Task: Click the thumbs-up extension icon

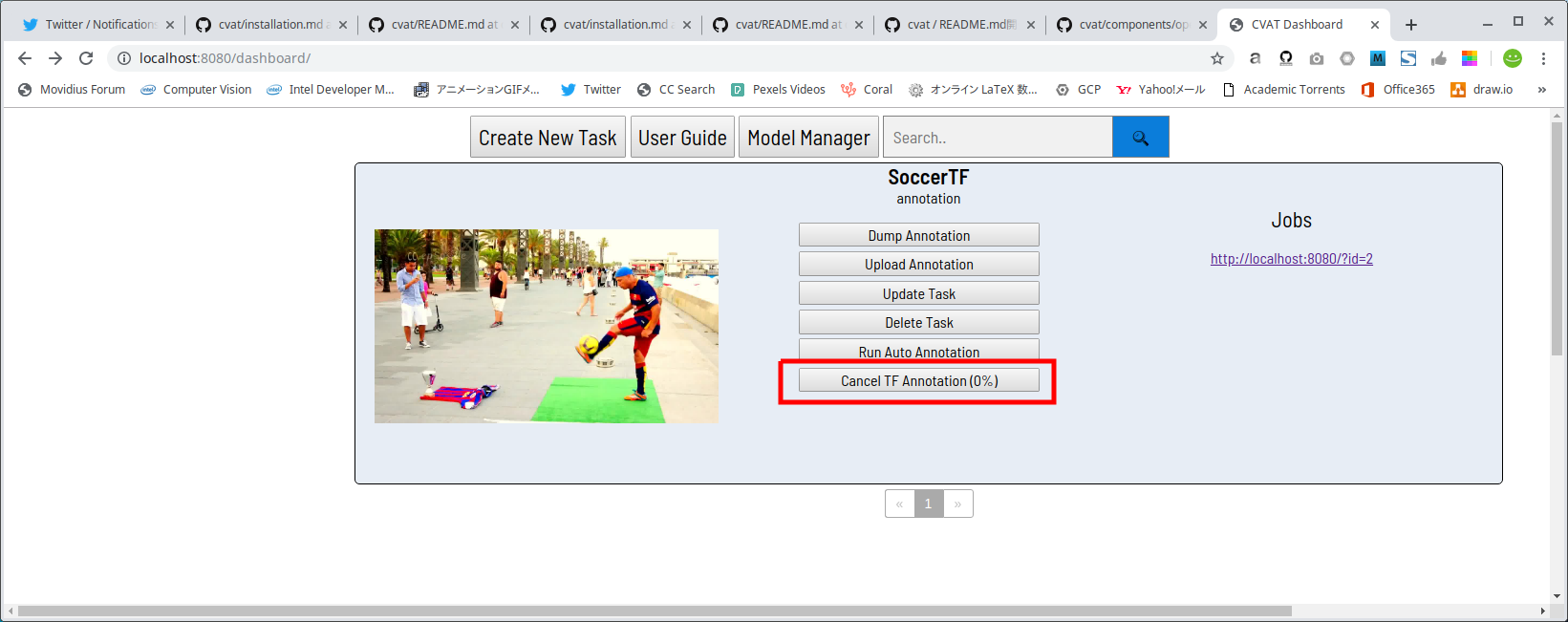Action: pyautogui.click(x=1439, y=58)
